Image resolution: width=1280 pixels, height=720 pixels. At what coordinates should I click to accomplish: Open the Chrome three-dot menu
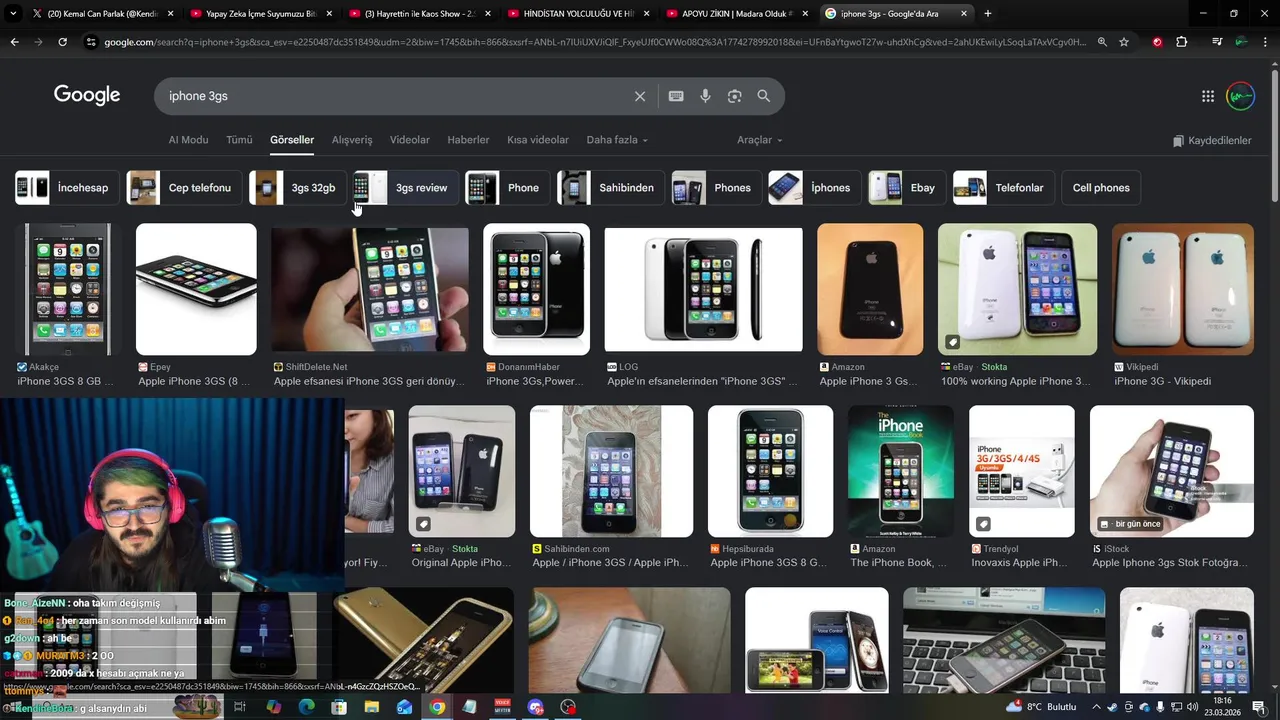click(1265, 42)
